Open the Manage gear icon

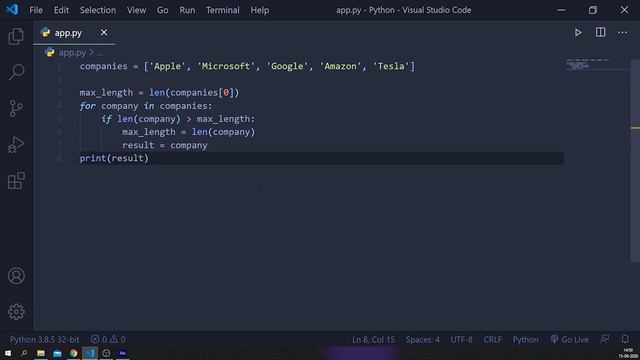(16, 312)
